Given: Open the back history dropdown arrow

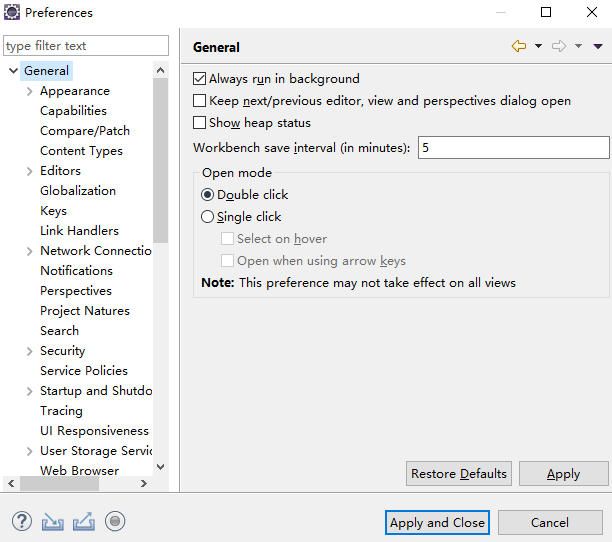Looking at the screenshot, I should pyautogui.click(x=538, y=46).
